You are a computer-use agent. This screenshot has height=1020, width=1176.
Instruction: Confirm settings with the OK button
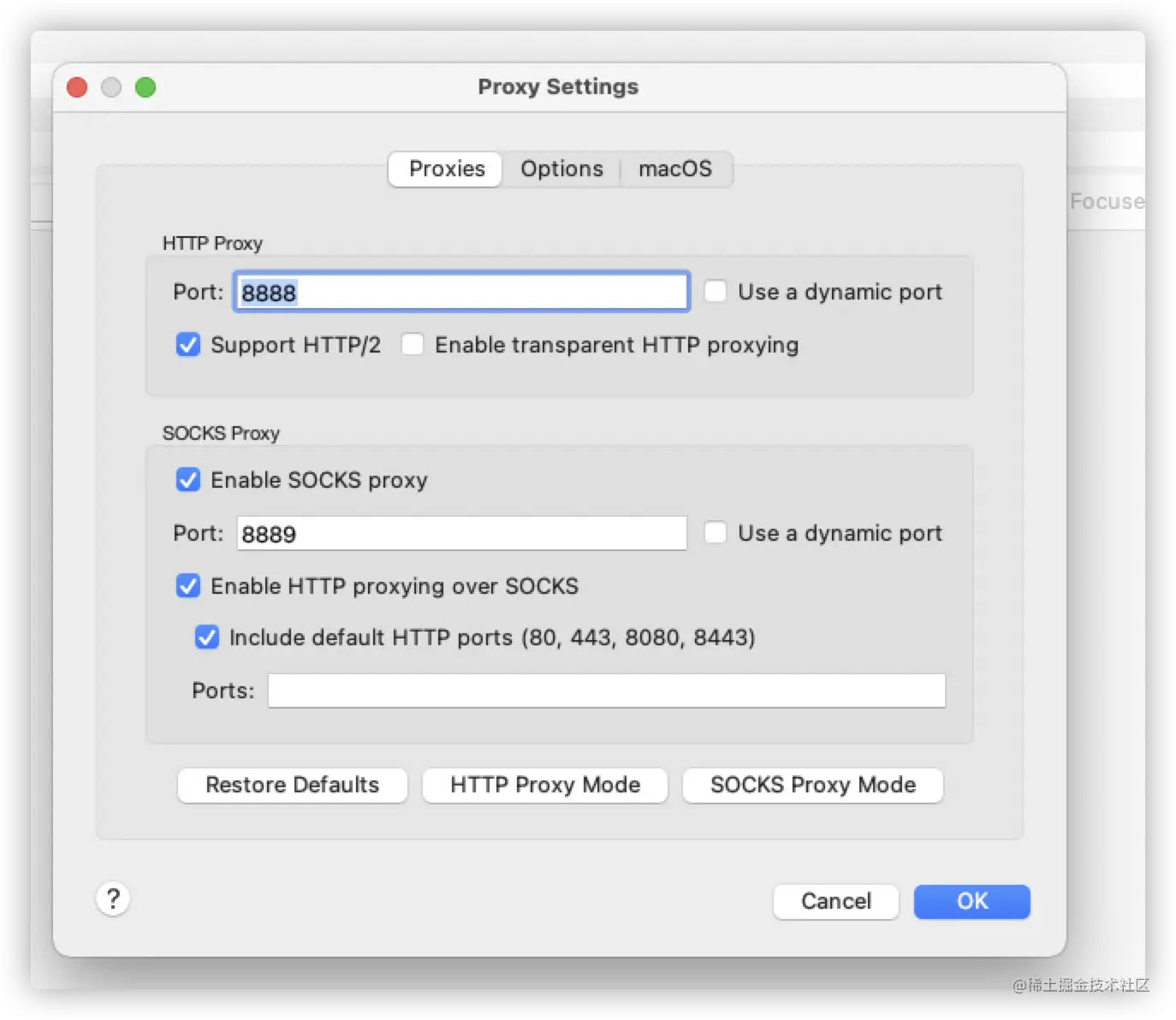[x=972, y=902]
